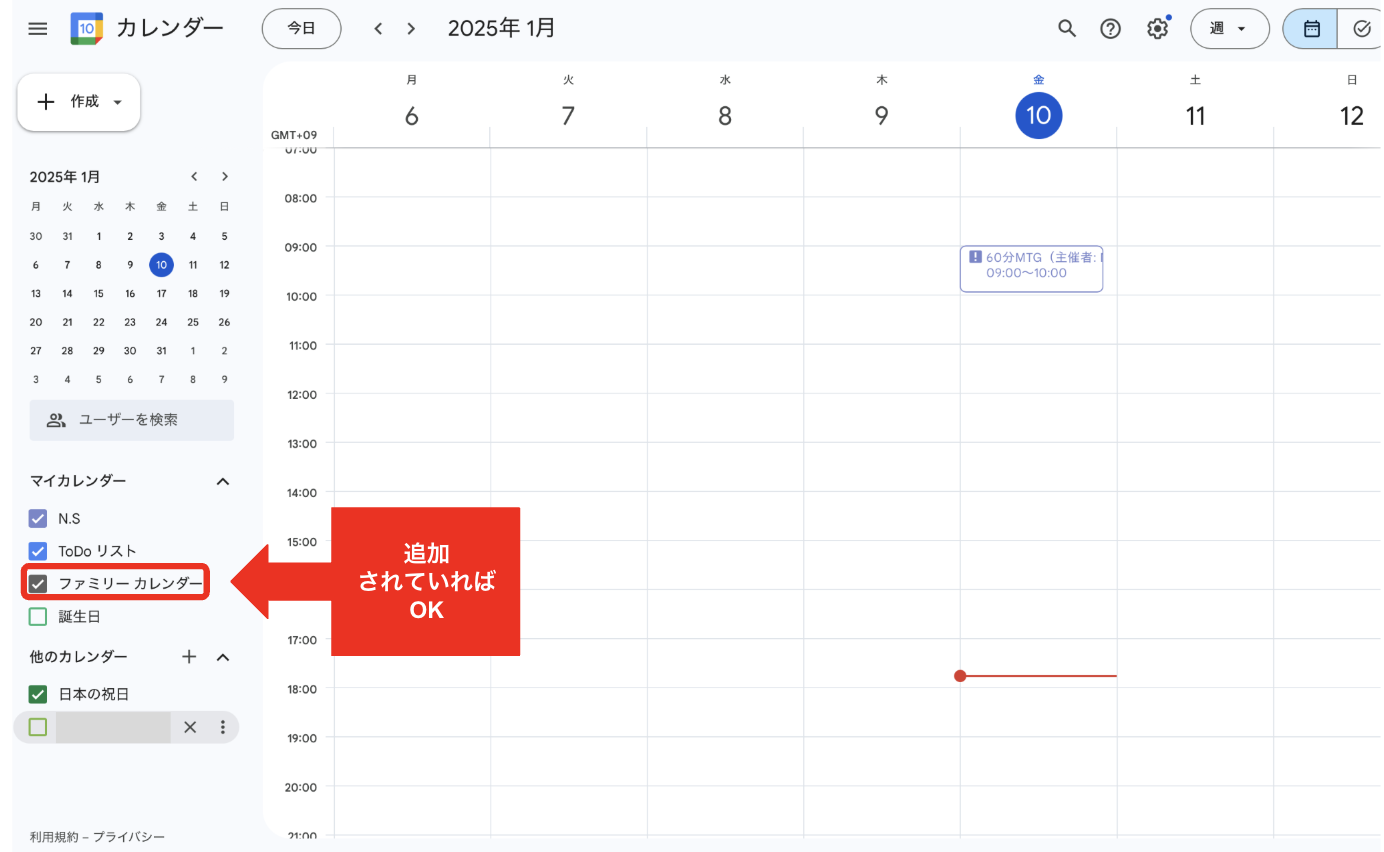This screenshot has width=1384, height=852.
Task: Click the ユーザーを検索 search field
Action: 132,420
